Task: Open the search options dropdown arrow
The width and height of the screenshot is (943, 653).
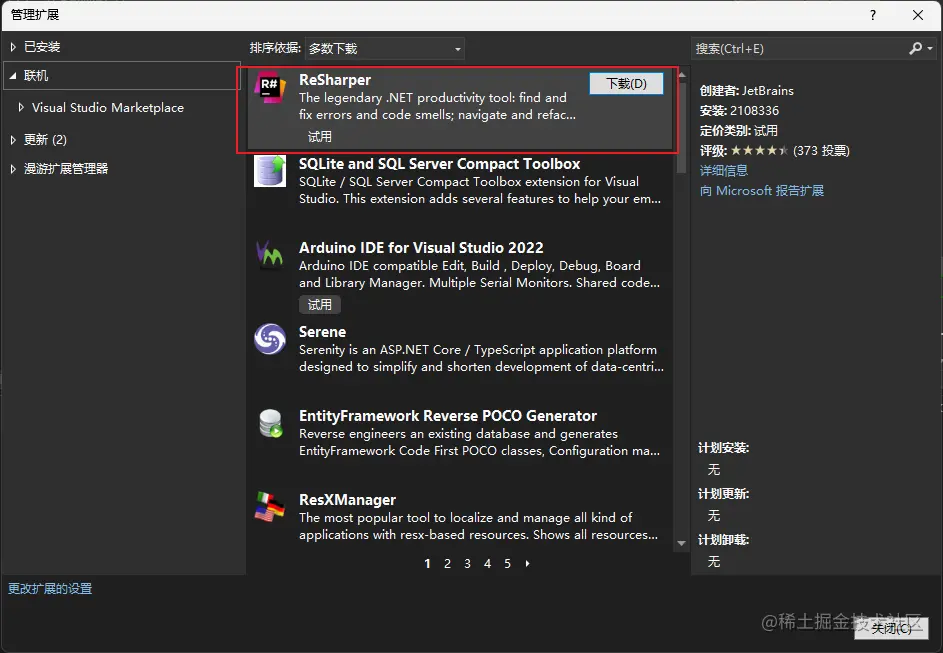Action: tap(930, 48)
